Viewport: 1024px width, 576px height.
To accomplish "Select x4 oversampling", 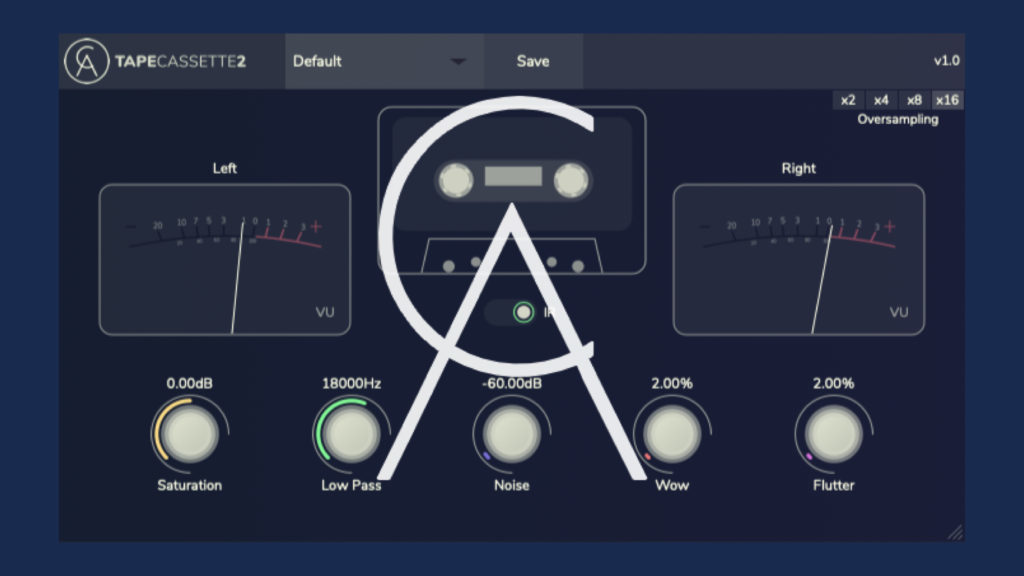I will [881, 100].
